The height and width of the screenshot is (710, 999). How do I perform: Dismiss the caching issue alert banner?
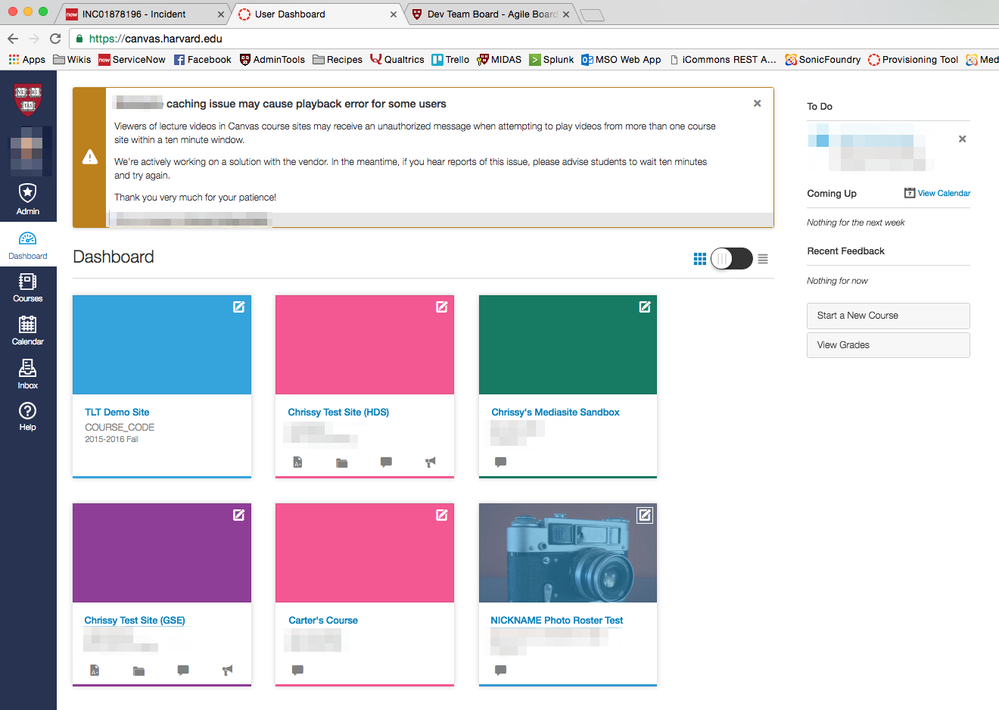[757, 103]
